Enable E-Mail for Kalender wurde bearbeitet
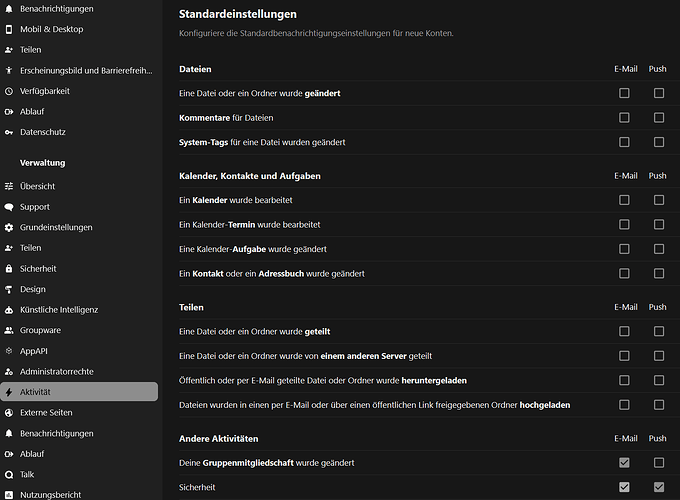This screenshot has height=500, width=680. [x=625, y=200]
